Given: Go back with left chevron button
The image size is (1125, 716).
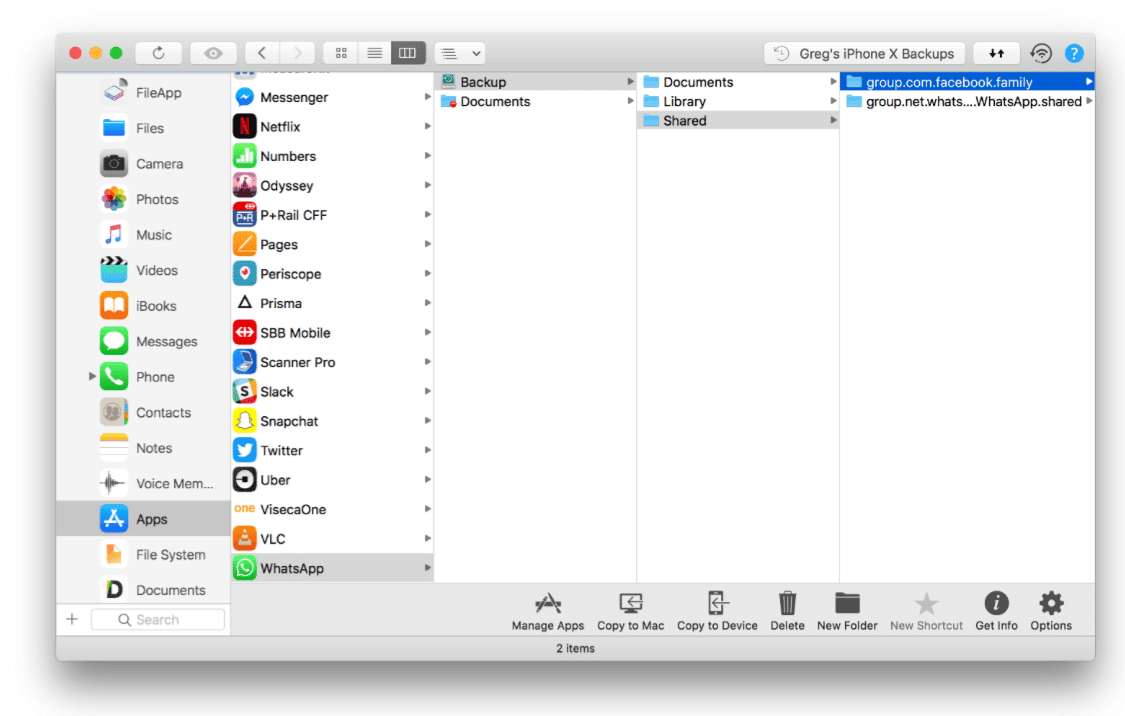Looking at the screenshot, I should tap(262, 53).
